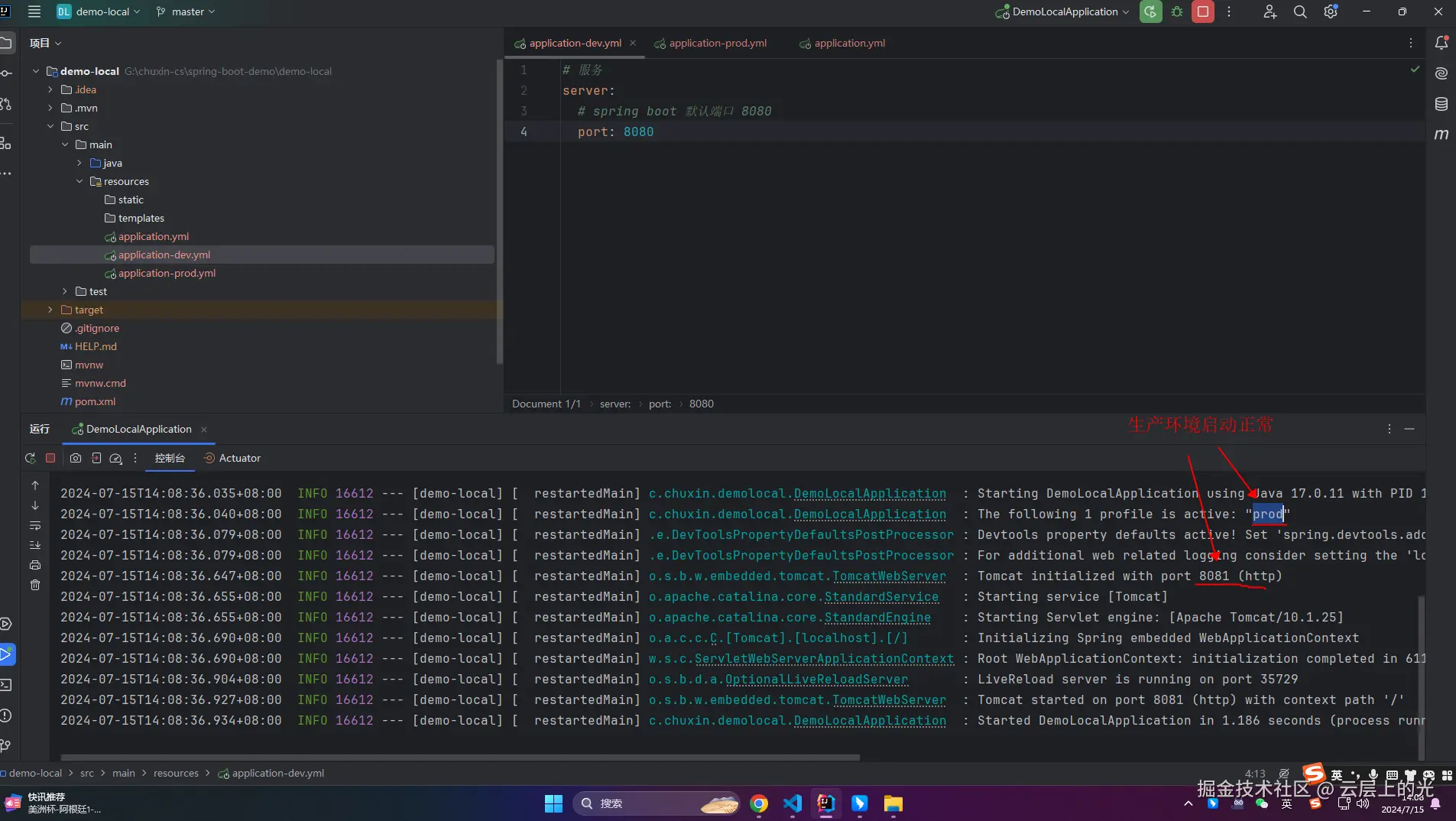Toggle scroll to end of console
Screen dimensions: 1456x821
[35, 545]
